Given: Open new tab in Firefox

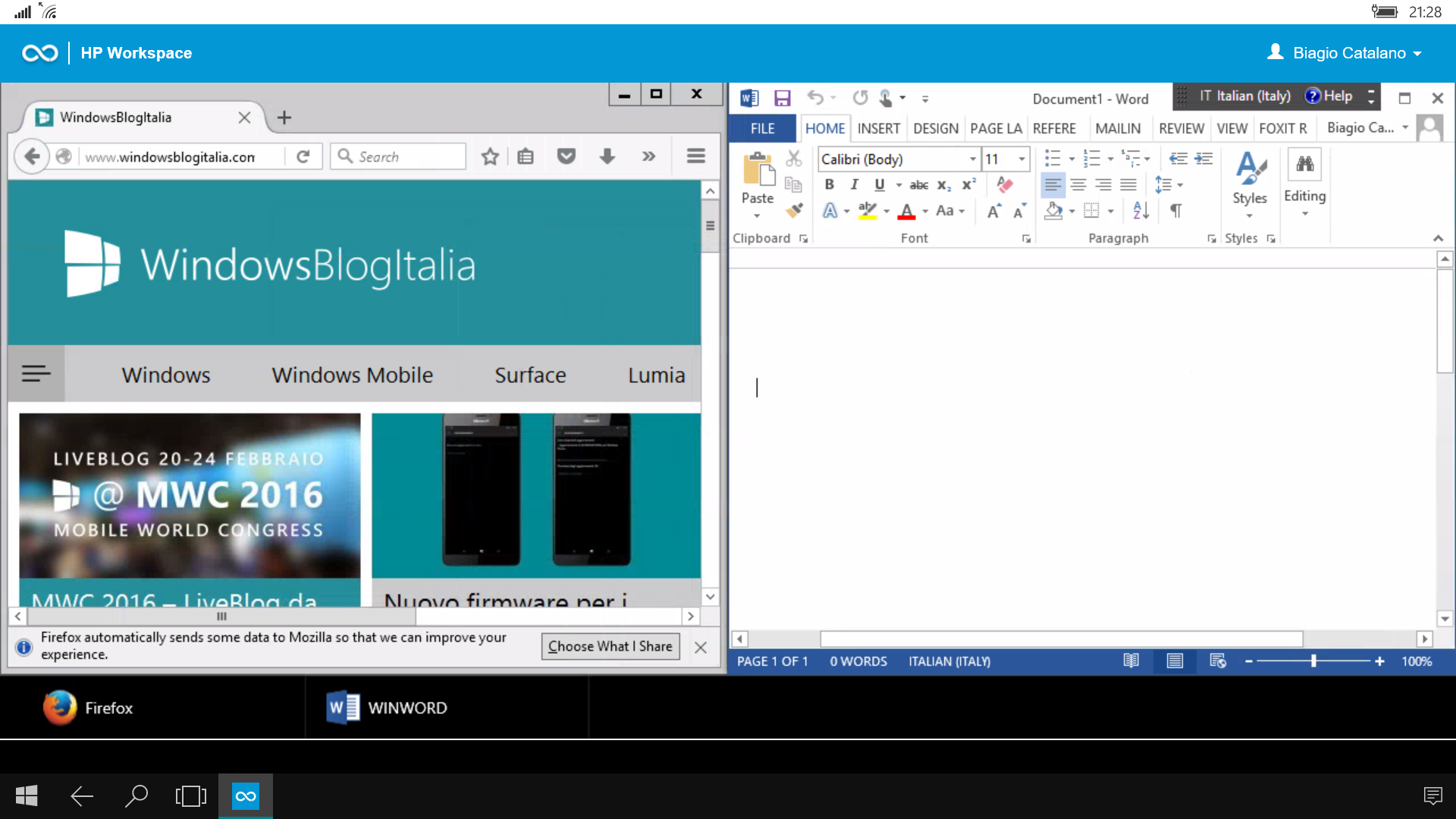Looking at the screenshot, I should pyautogui.click(x=284, y=118).
